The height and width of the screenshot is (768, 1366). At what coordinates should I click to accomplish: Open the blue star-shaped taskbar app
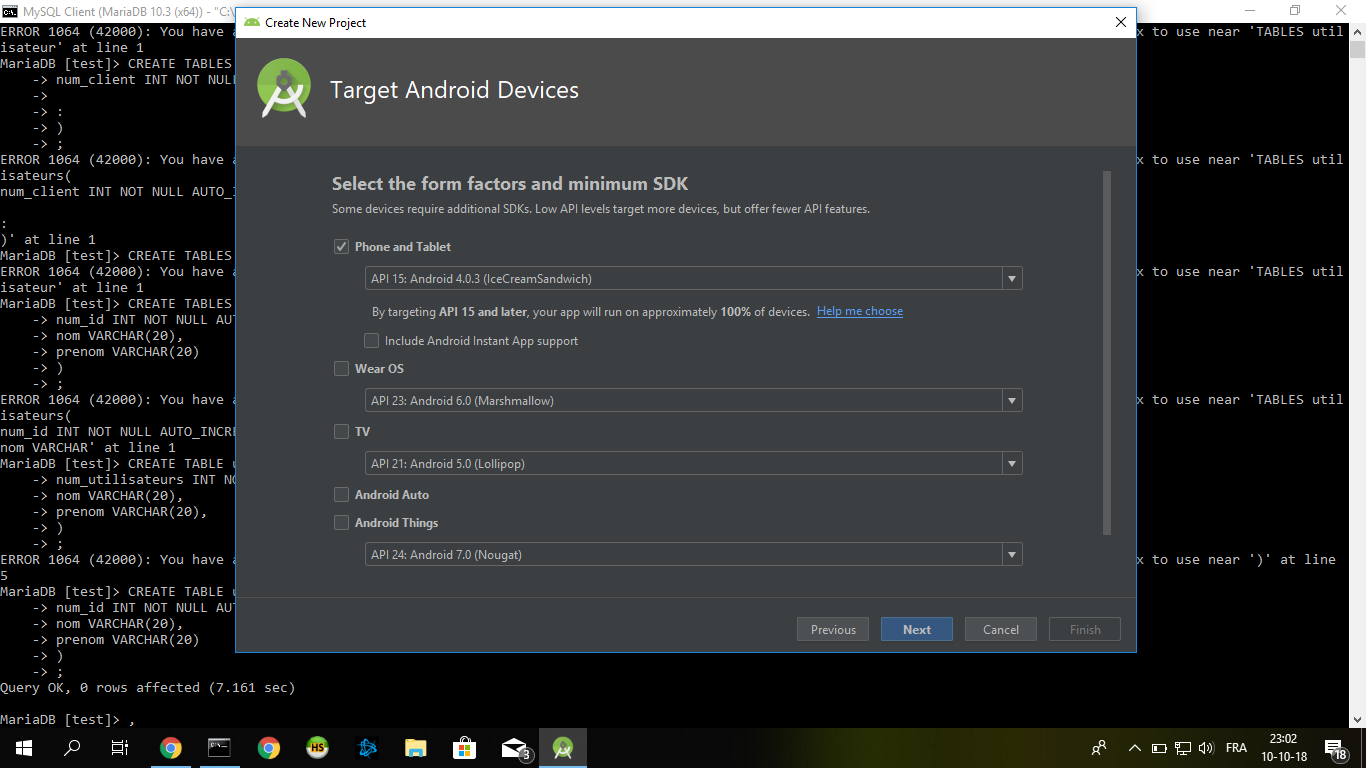click(x=366, y=748)
